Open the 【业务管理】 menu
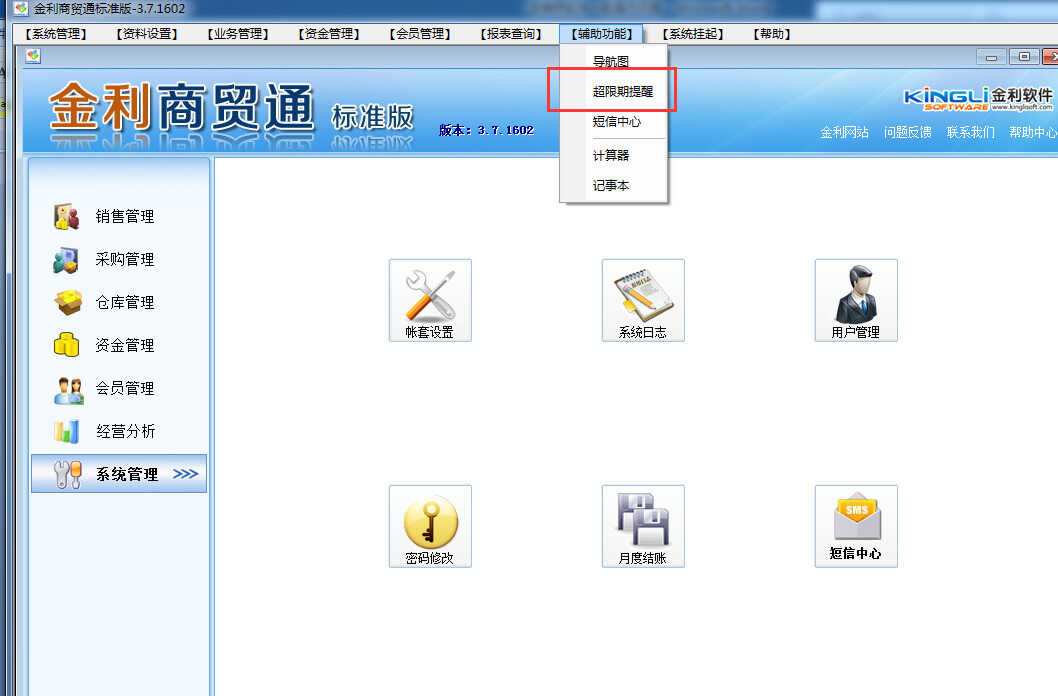This screenshot has height=696, width=1058. tap(238, 34)
